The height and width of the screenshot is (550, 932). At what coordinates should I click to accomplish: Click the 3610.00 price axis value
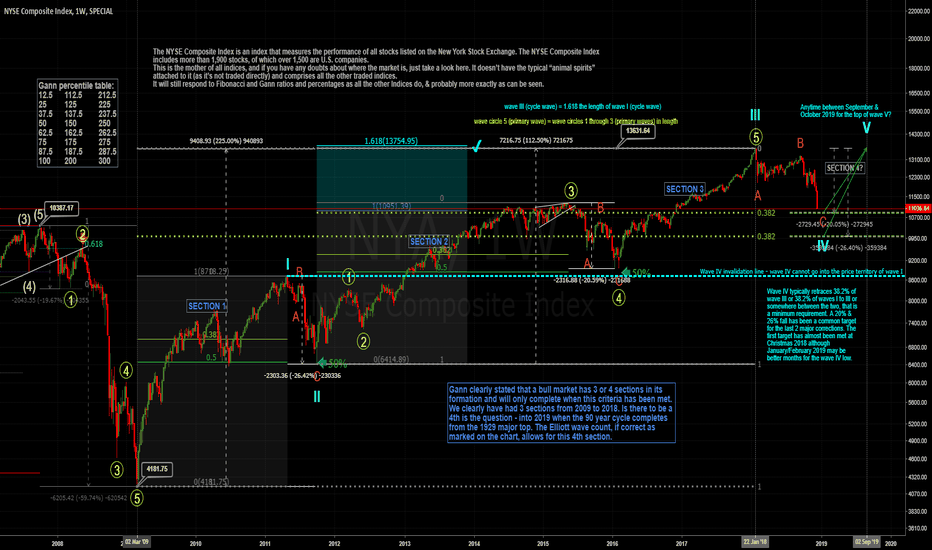tap(918, 528)
